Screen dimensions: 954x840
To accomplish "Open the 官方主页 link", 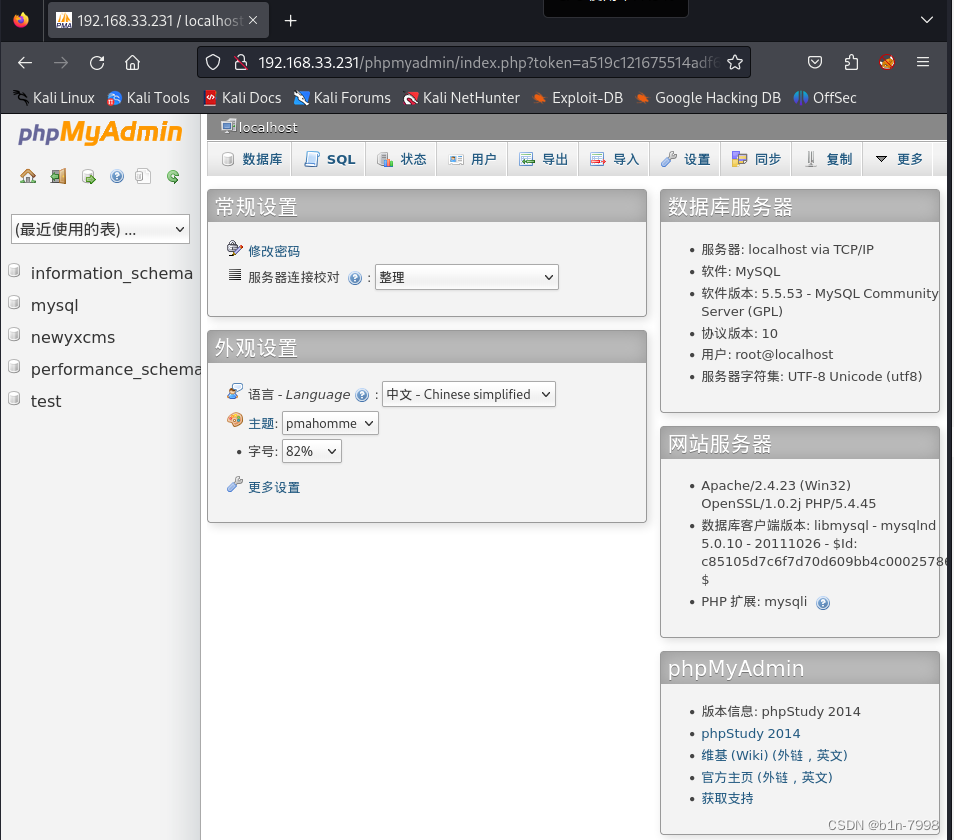I will pyautogui.click(x=767, y=777).
